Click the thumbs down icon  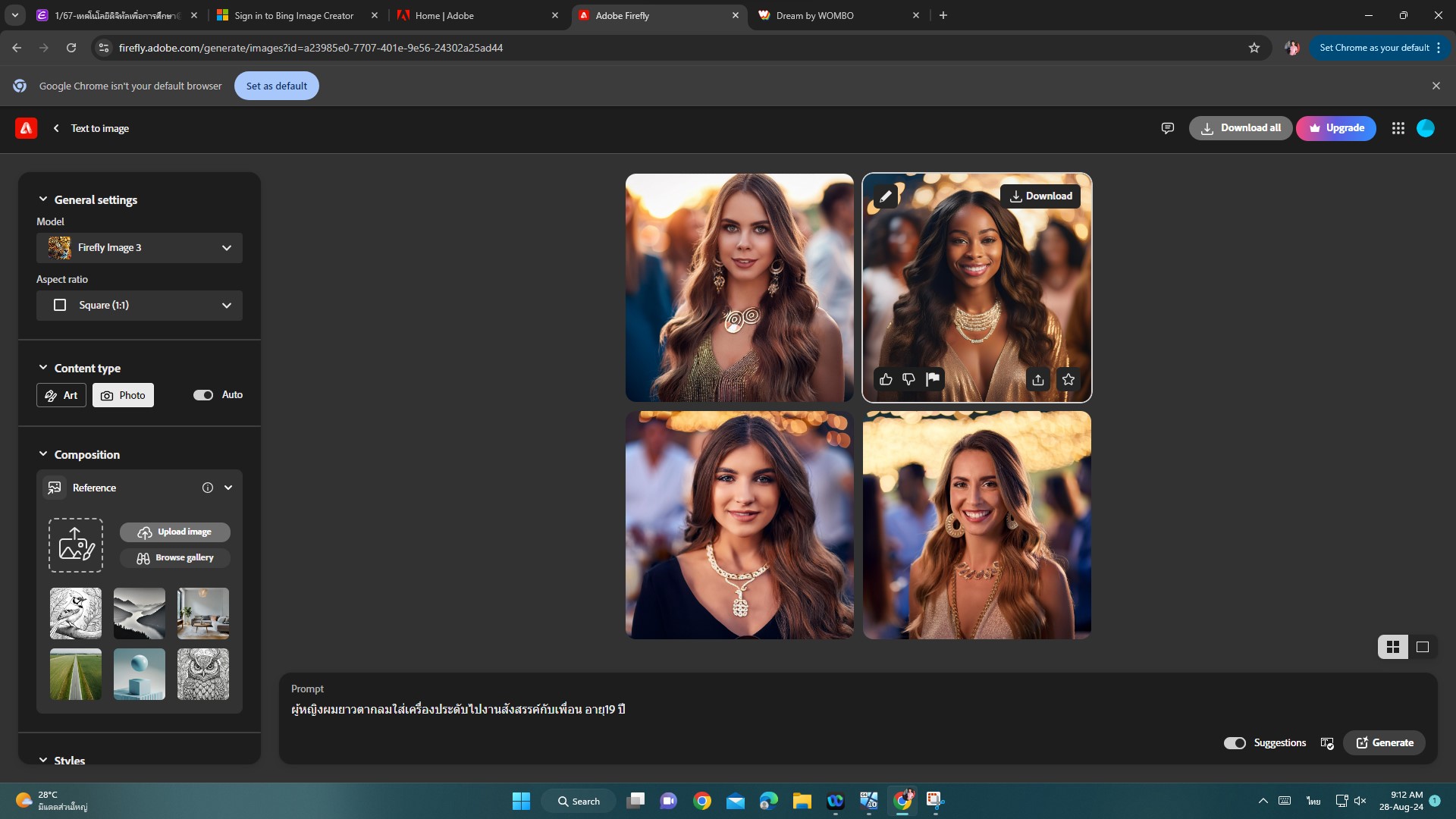(908, 379)
